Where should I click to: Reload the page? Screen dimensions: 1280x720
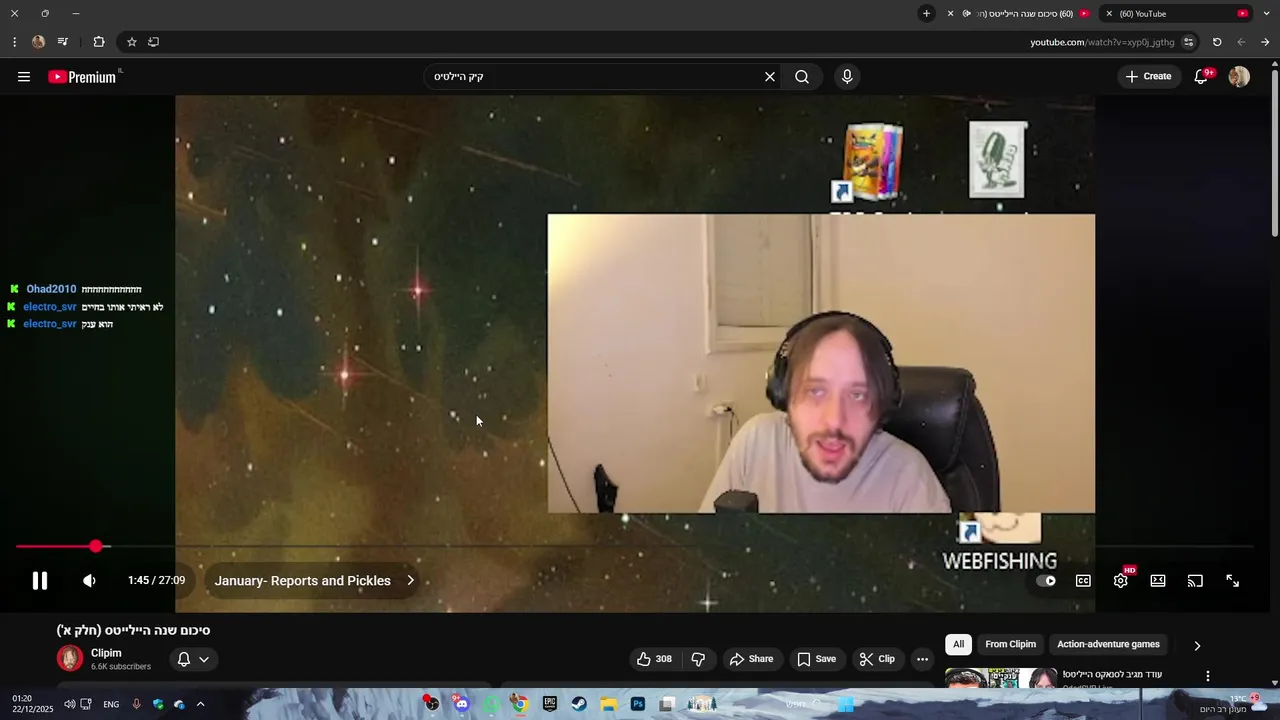[1217, 42]
